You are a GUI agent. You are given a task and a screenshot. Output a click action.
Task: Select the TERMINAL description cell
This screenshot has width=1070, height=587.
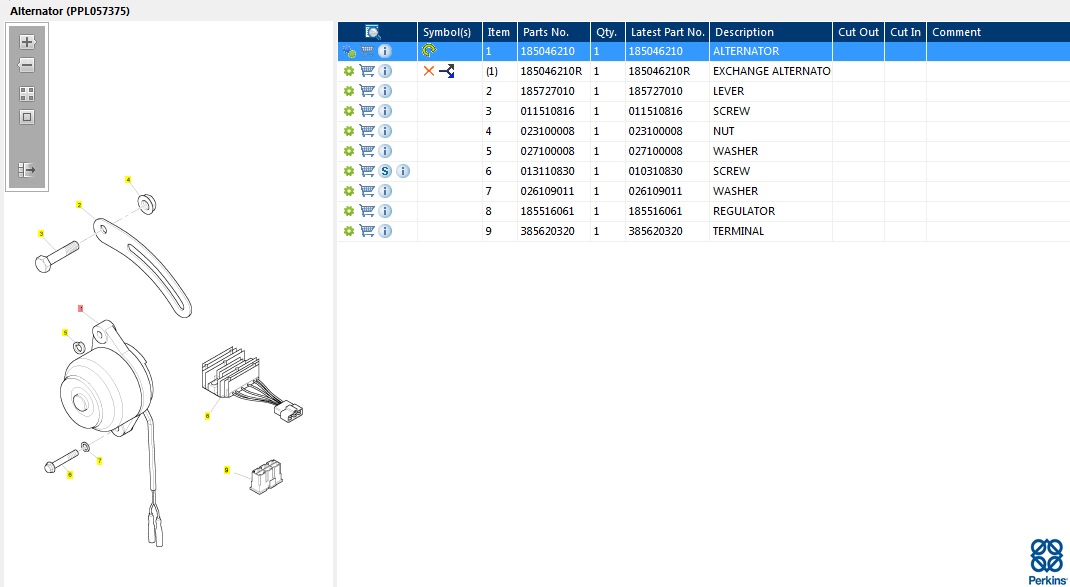coord(771,231)
